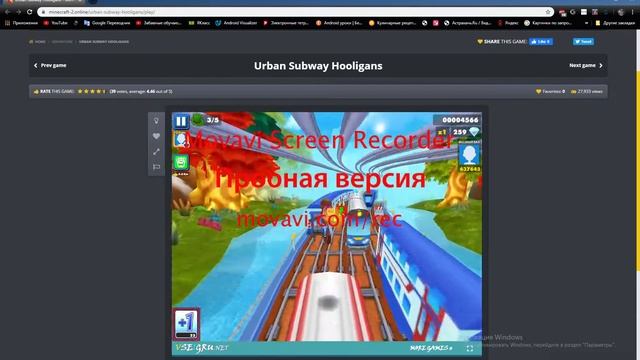
Task: Tap the +1 booster card in game
Action: pyautogui.click(x=186, y=324)
